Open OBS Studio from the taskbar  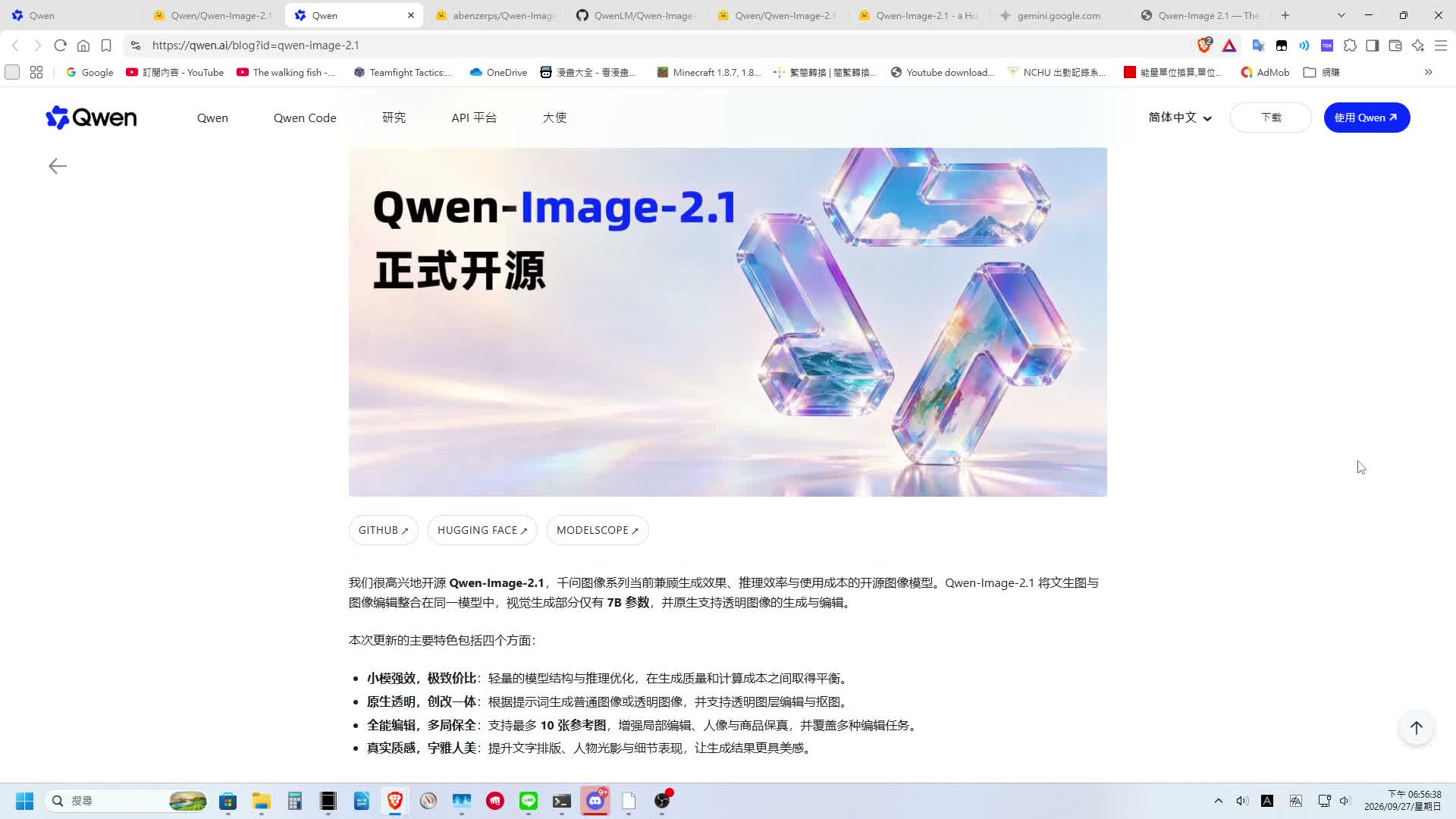point(662,801)
